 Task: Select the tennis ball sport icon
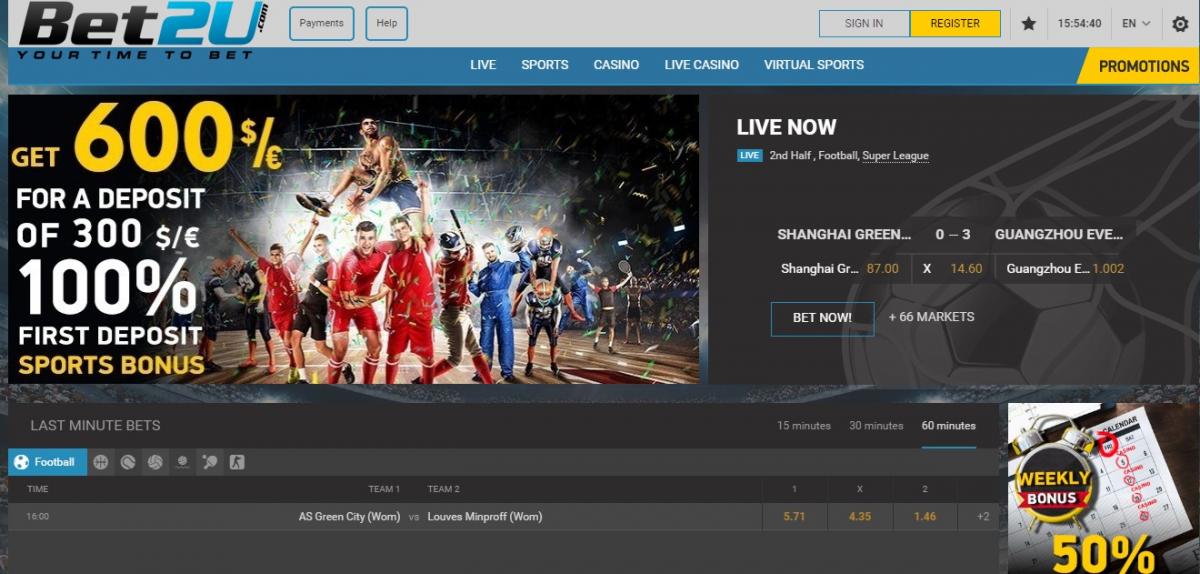(x=128, y=462)
